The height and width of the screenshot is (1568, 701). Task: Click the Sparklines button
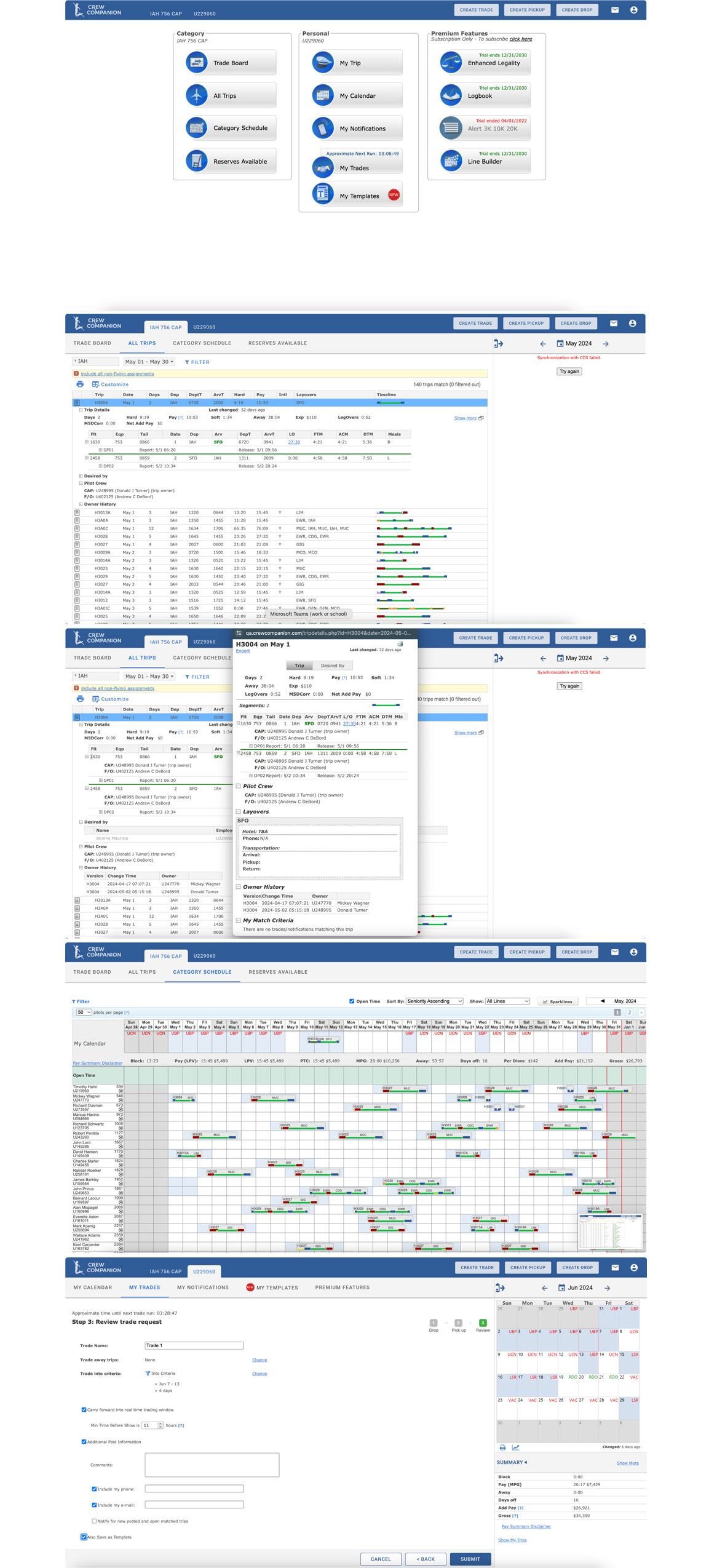[557, 1001]
